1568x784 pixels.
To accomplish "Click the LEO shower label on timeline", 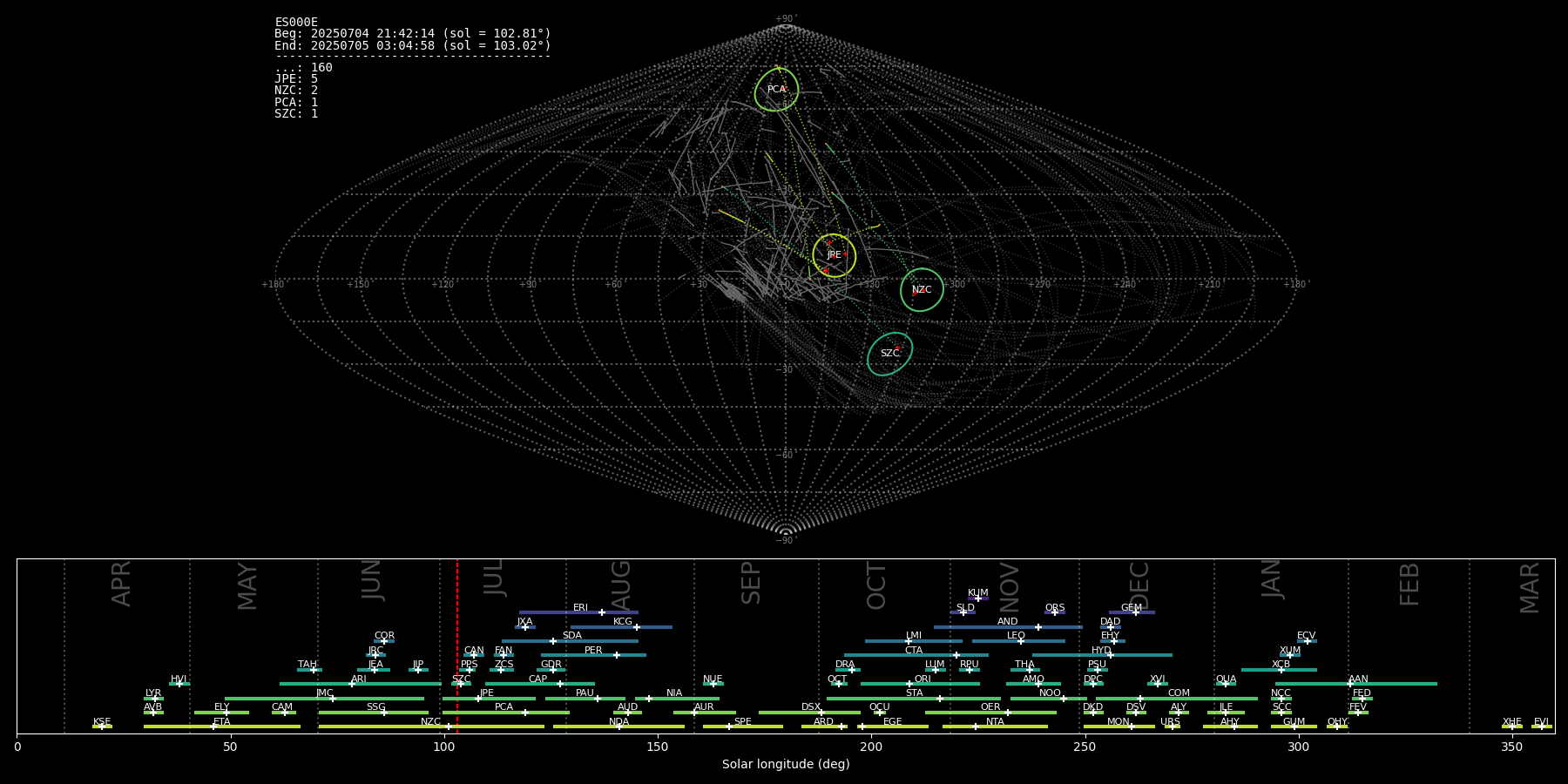I will [1017, 636].
